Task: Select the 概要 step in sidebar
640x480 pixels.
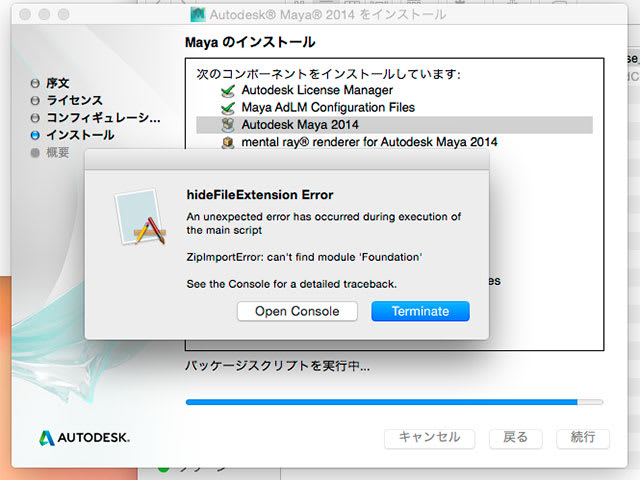Action: point(58,153)
